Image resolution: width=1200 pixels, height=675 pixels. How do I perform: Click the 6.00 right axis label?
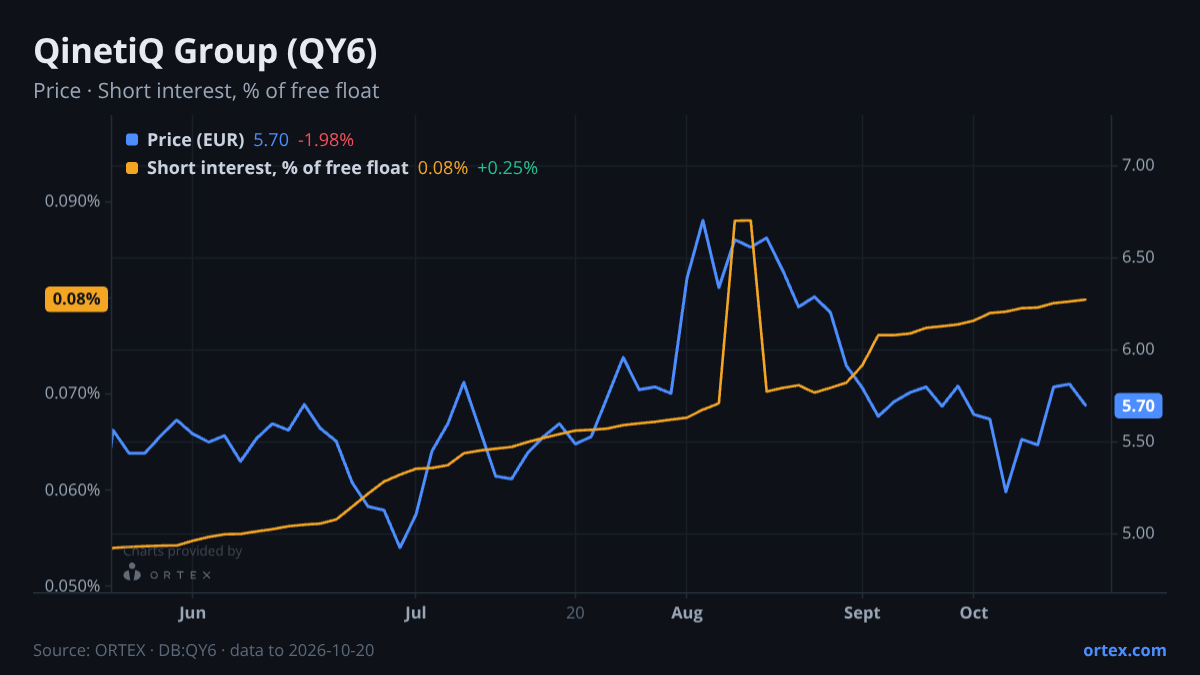point(1139,349)
